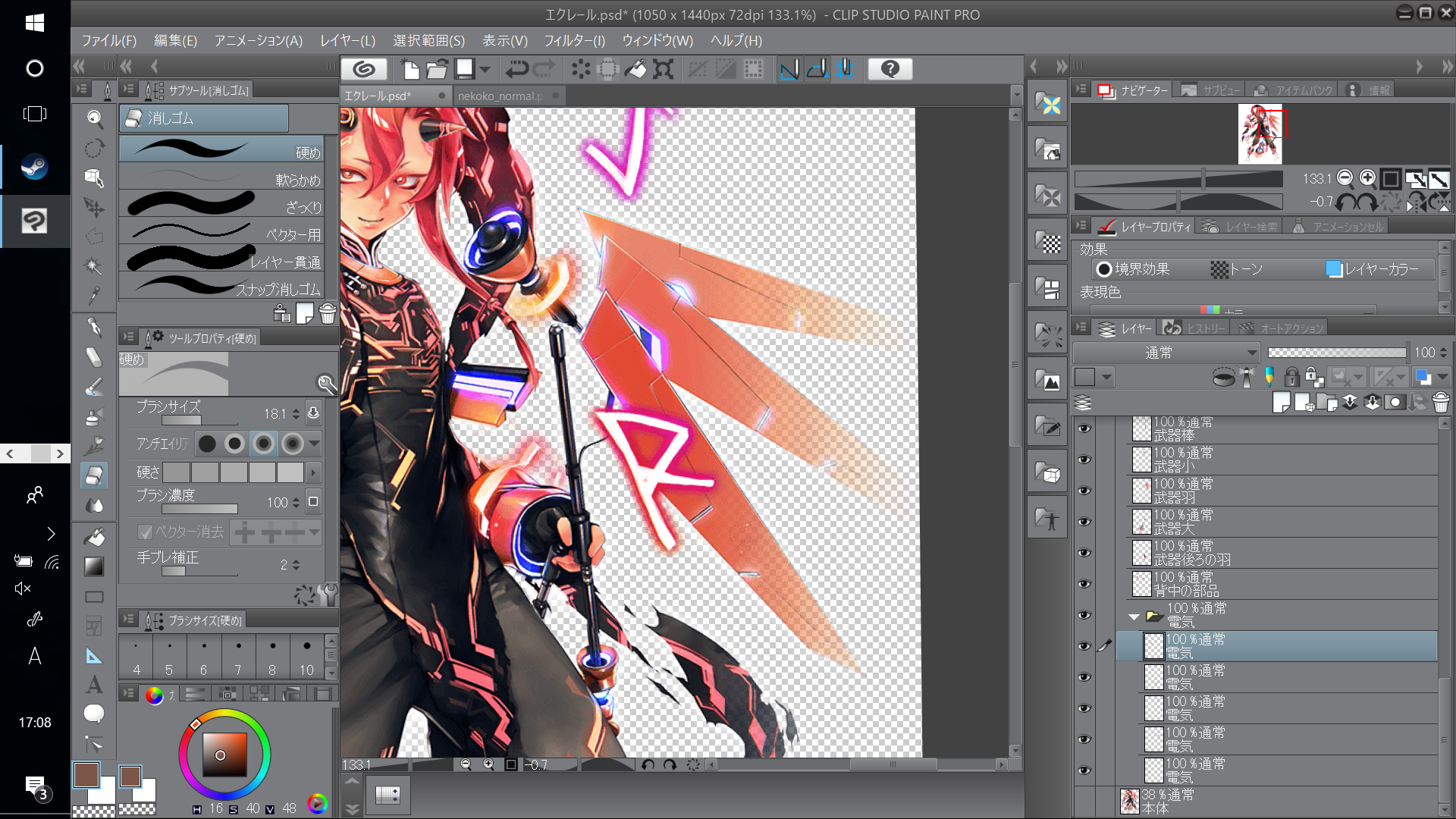The height and width of the screenshot is (819, 1456).
Task: Click the Navigator preview thumbnail
Action: click(1260, 134)
